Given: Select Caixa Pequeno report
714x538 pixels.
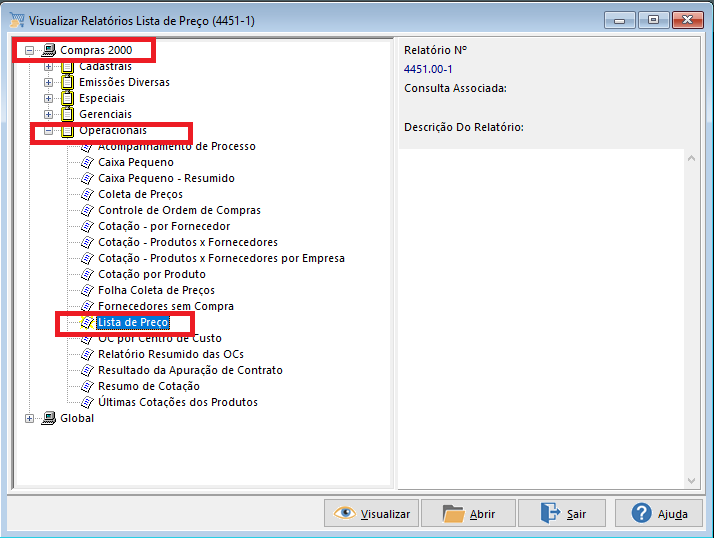Looking at the screenshot, I should 136,162.
